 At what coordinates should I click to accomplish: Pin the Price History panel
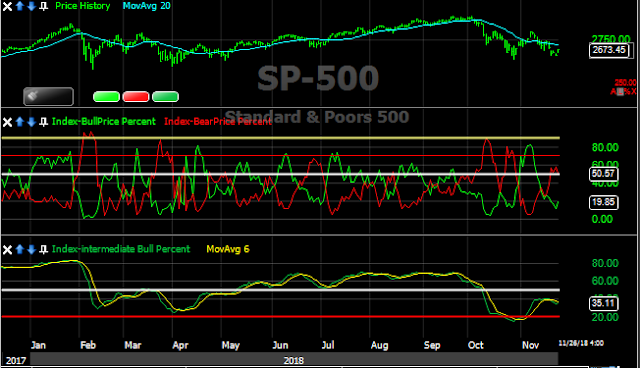(x=43, y=6)
